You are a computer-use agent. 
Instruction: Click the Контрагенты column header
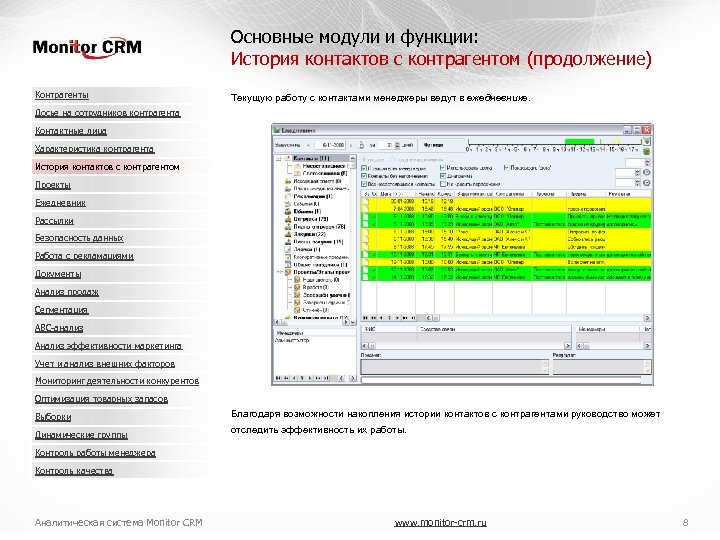[x=512, y=194]
